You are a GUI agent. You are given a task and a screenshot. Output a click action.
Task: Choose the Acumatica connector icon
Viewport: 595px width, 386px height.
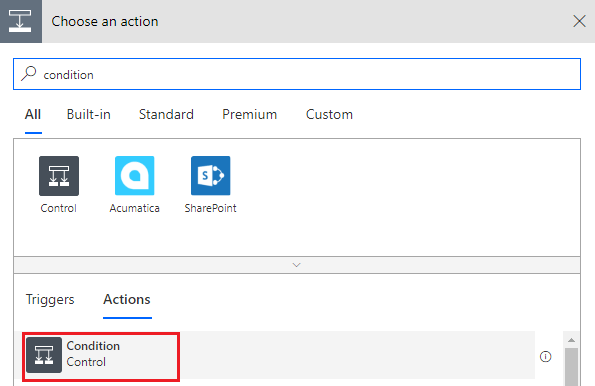pyautogui.click(x=135, y=176)
